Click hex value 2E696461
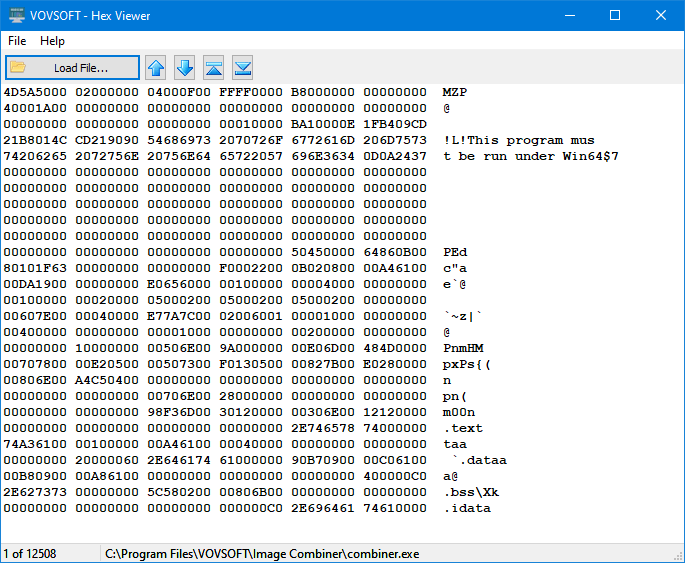The image size is (685, 563). pos(323,508)
